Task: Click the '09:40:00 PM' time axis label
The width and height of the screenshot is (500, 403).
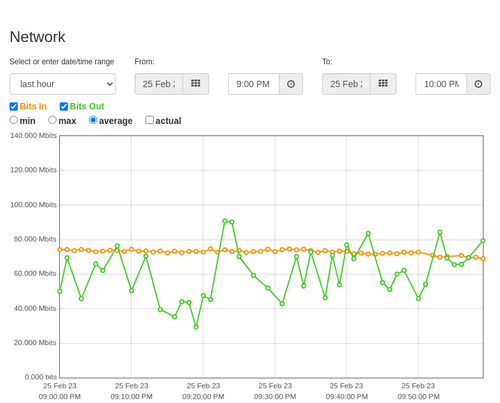Action: 347,397
